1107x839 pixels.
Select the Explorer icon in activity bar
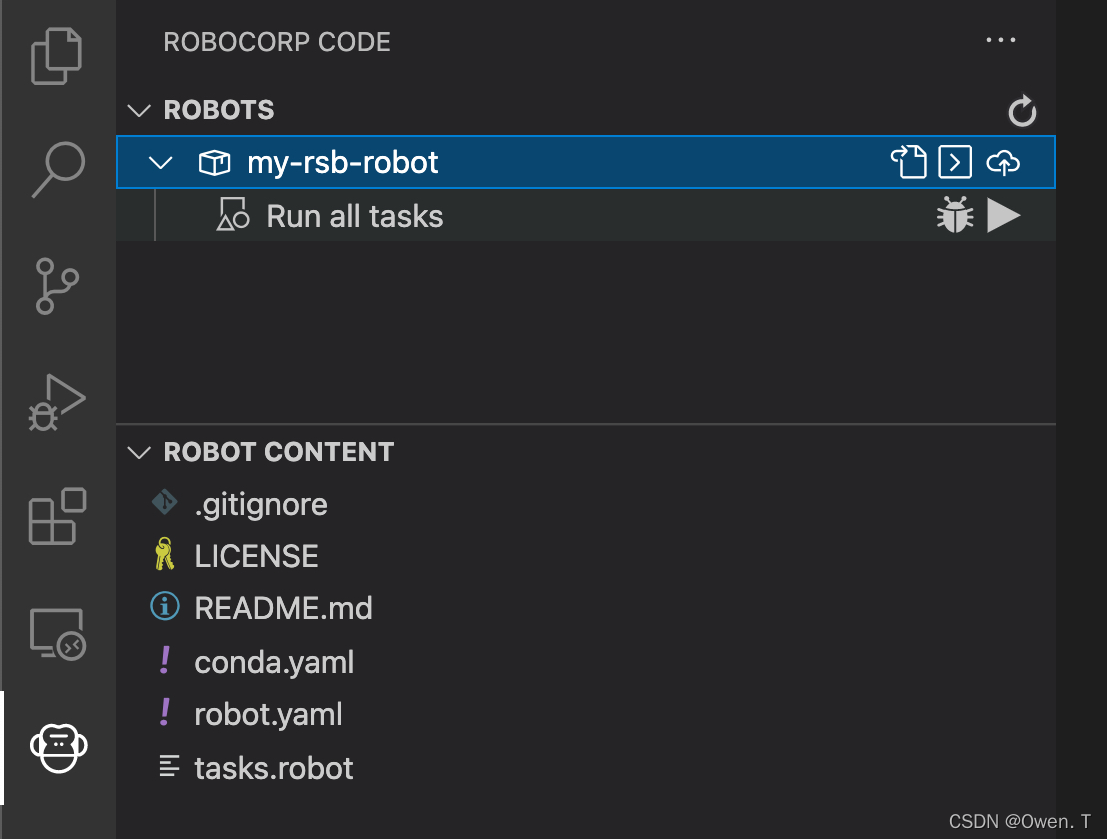click(56, 56)
